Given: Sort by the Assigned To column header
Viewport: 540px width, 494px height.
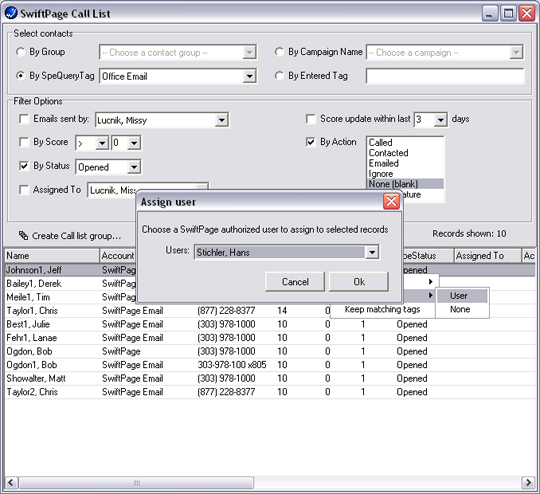Looking at the screenshot, I should click(487, 256).
